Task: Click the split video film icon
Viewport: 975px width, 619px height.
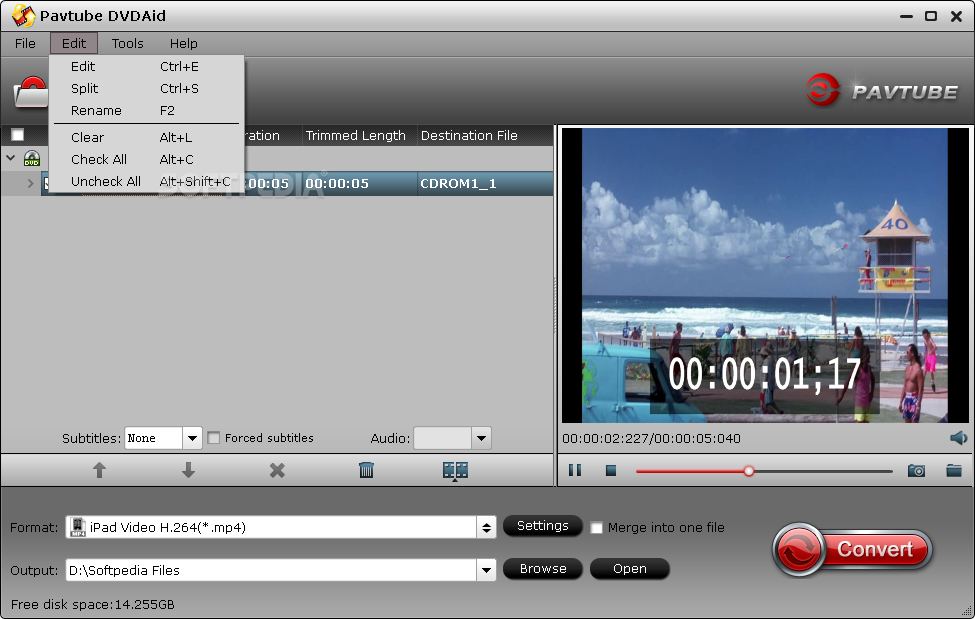Action: pyautogui.click(x=455, y=471)
